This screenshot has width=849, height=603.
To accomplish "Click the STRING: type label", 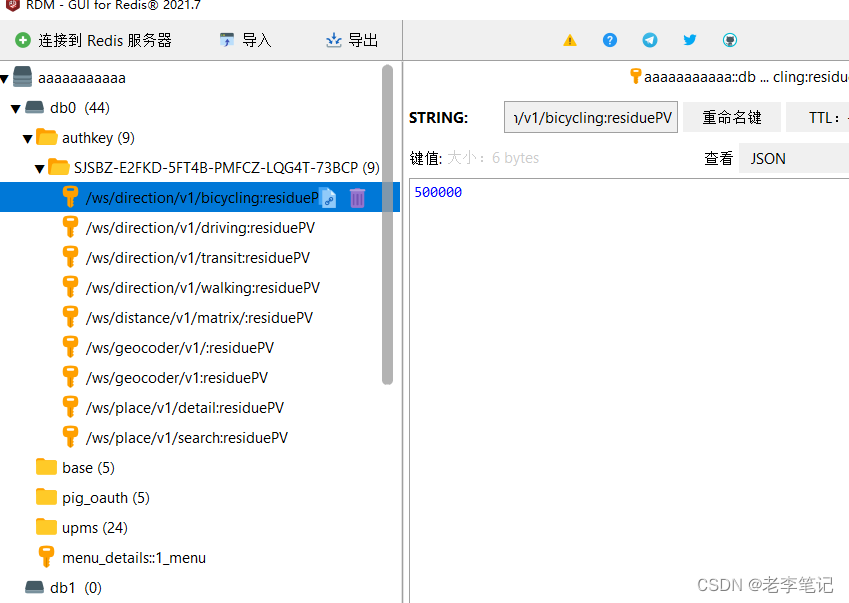I will (438, 117).
